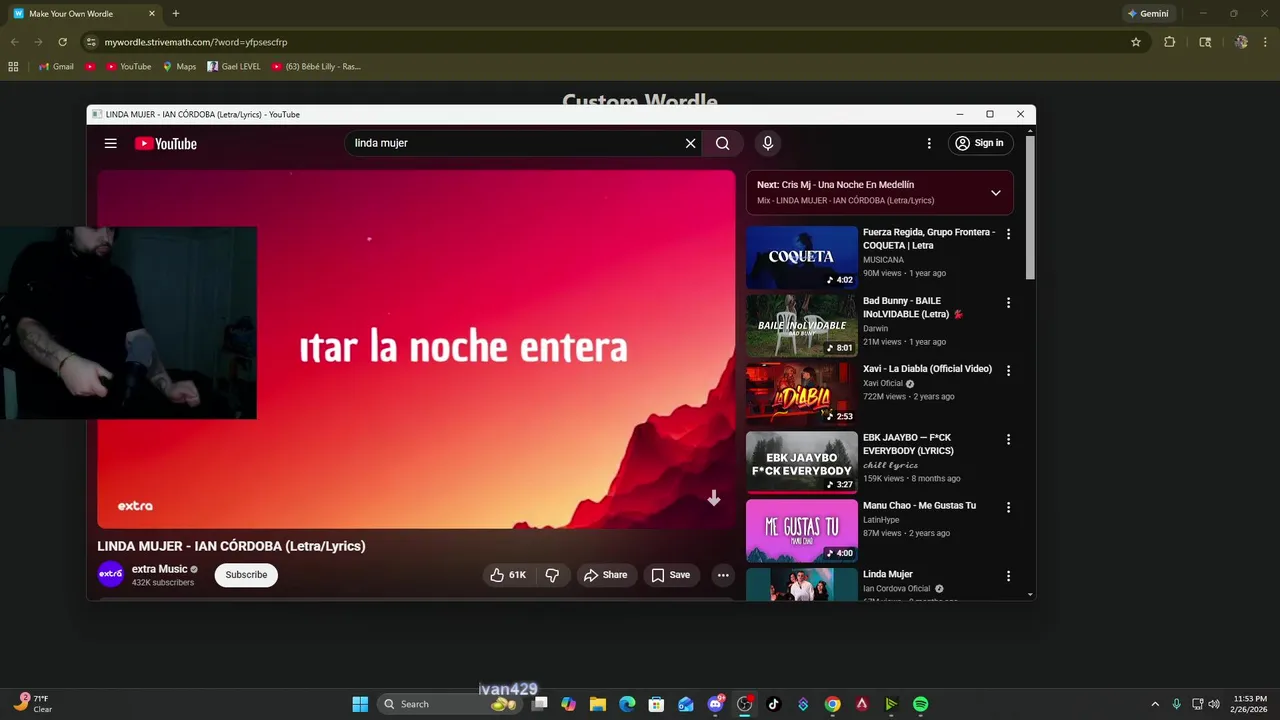Open the Bébé Lilly bookmark

pyautogui.click(x=316, y=67)
